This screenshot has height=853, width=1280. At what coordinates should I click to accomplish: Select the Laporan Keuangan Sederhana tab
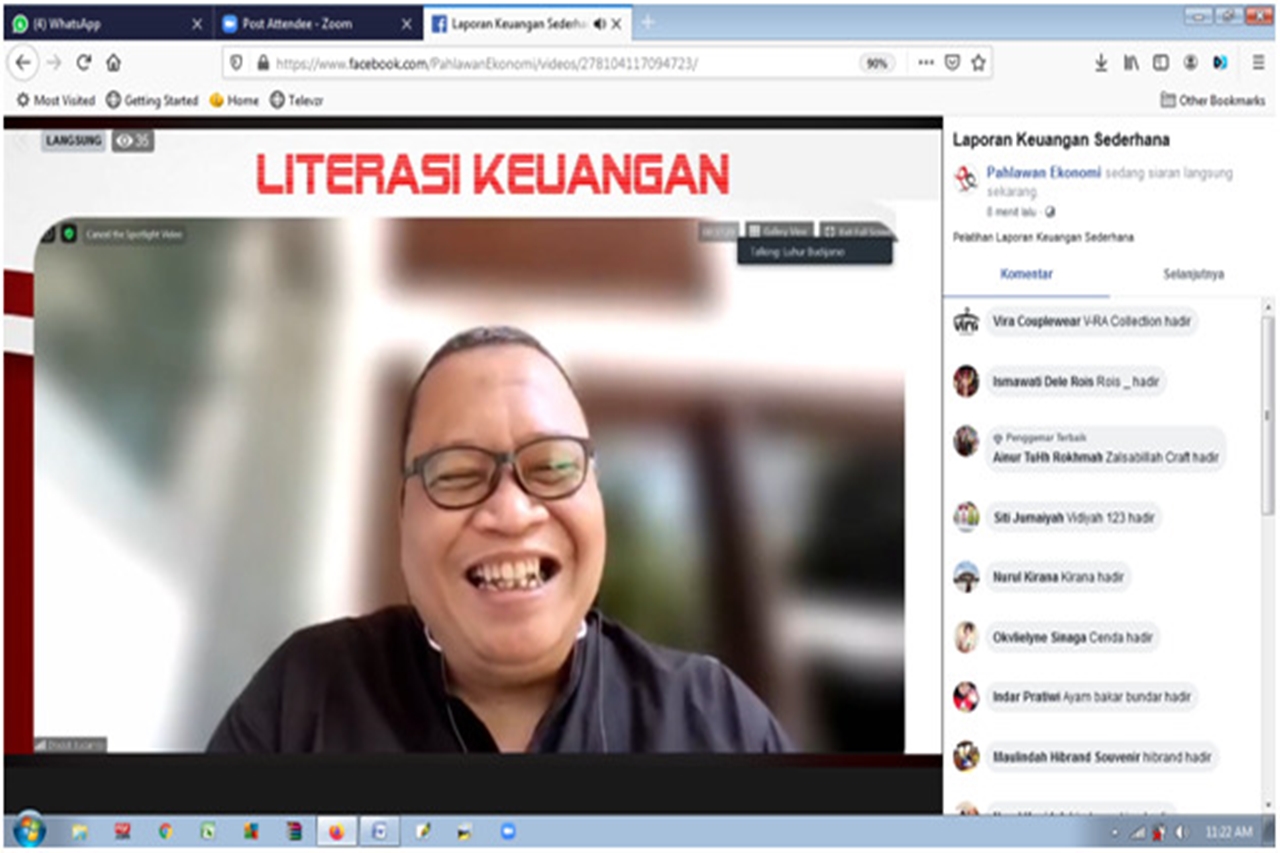point(525,23)
